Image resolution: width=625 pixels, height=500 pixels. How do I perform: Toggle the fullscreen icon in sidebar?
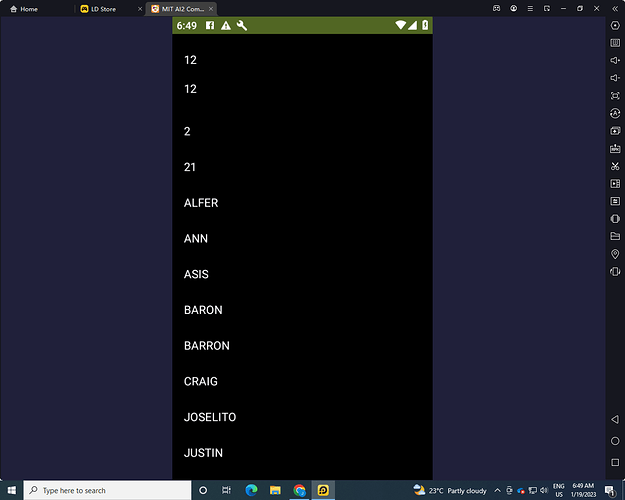615,96
